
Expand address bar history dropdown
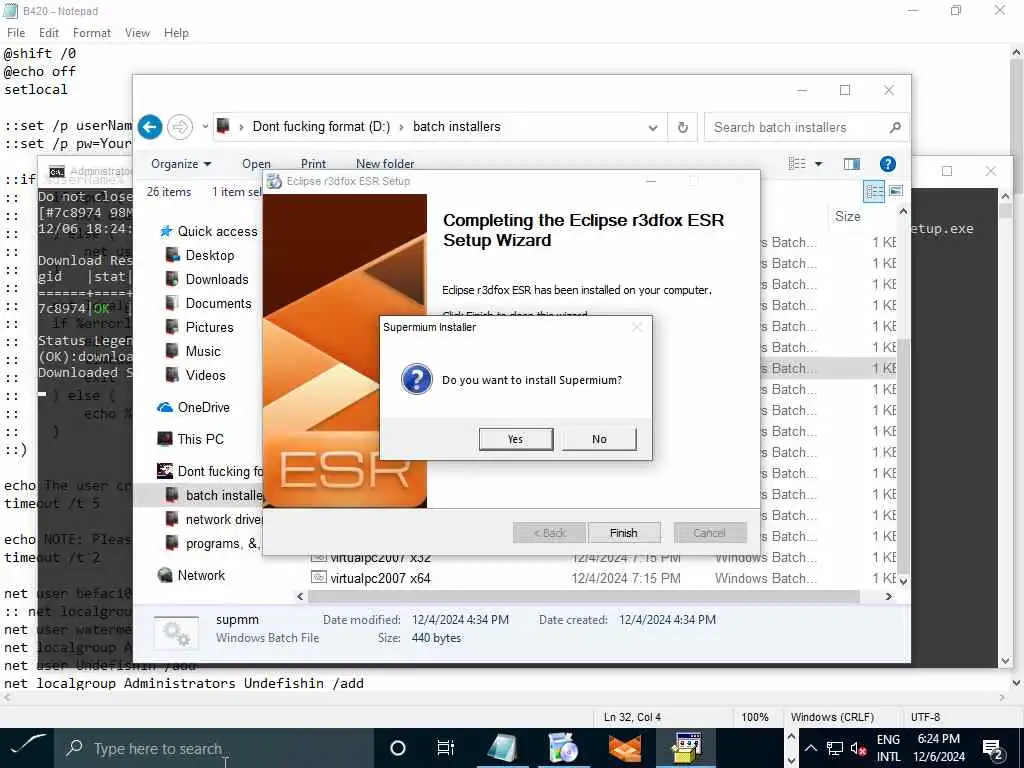coord(652,127)
